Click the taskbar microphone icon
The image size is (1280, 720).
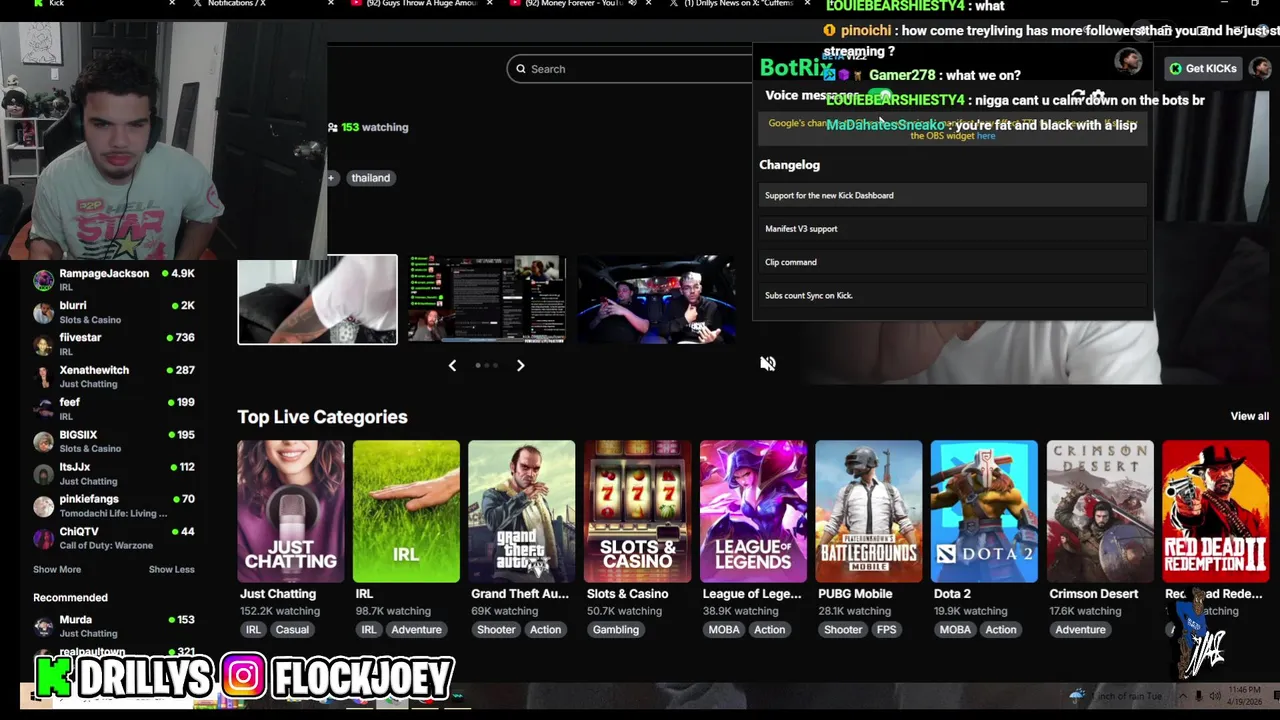tap(1198, 696)
